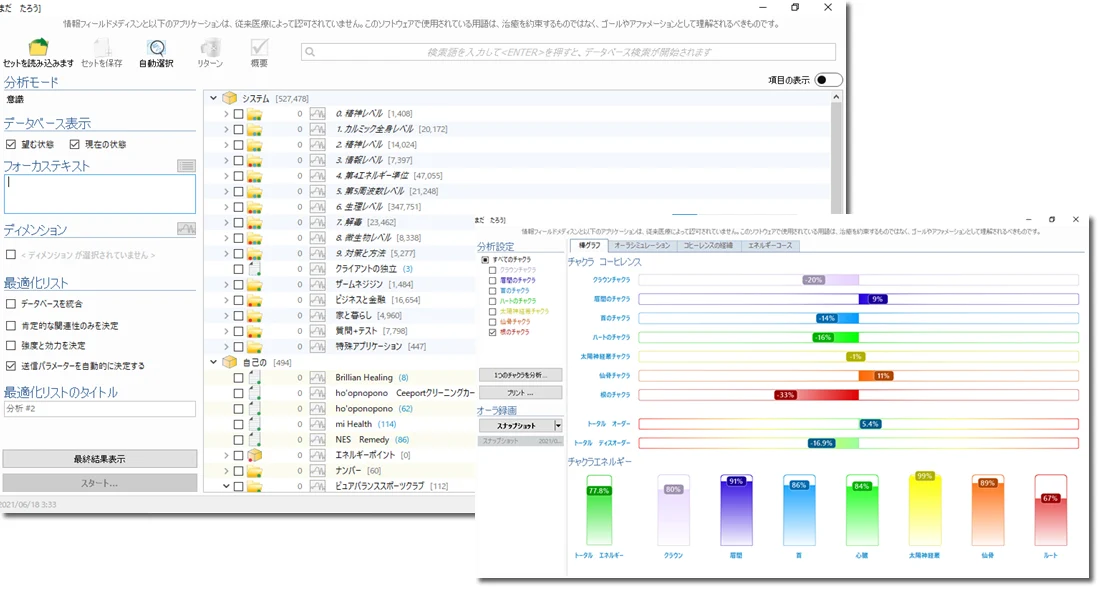
Task: Expand the 8. 微生物レベル folder
Action: coord(225,238)
